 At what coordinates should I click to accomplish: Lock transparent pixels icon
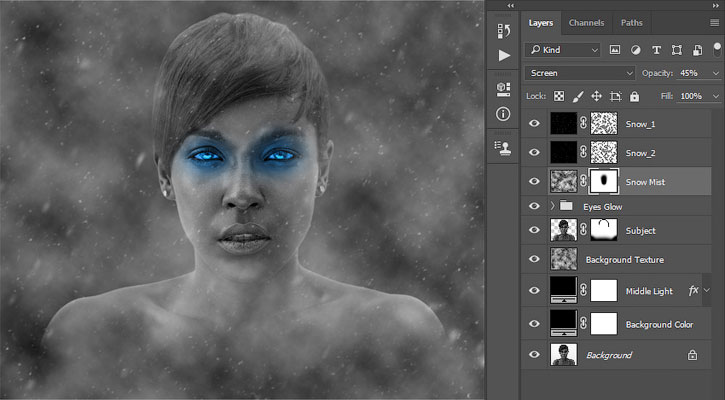point(559,96)
